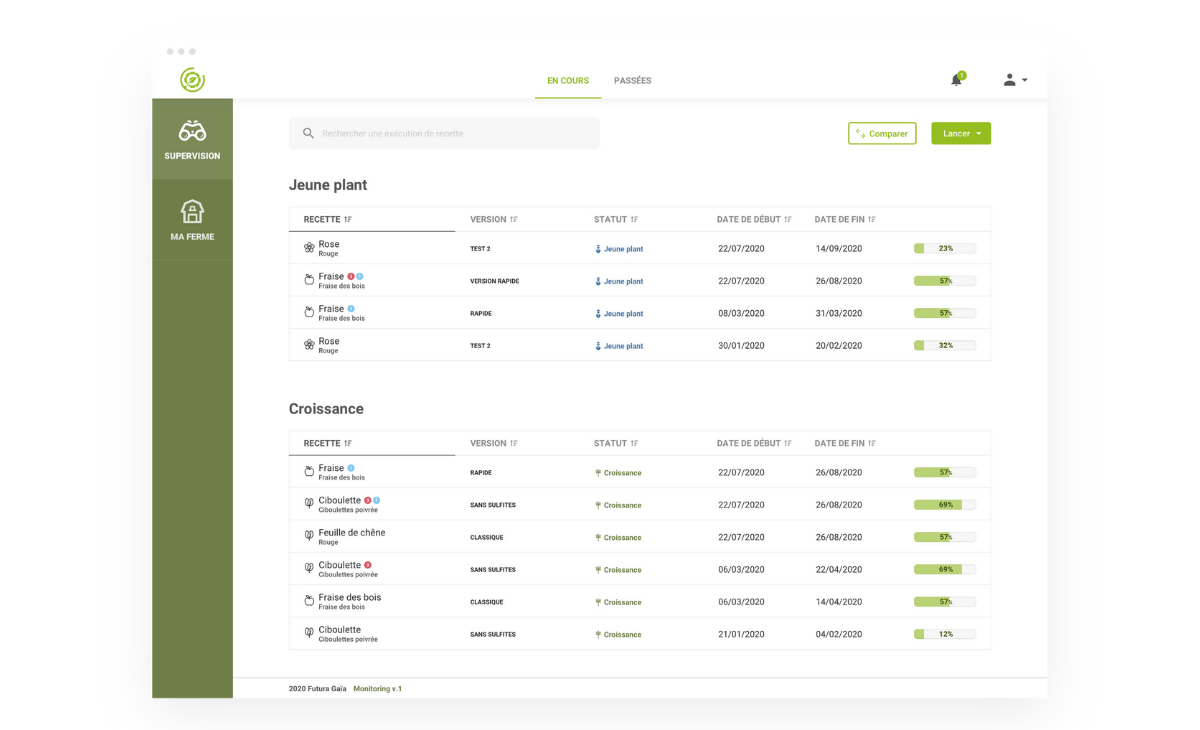The height and width of the screenshot is (730, 1200).
Task: Sort Croissance table by Recette
Action: (x=327, y=443)
